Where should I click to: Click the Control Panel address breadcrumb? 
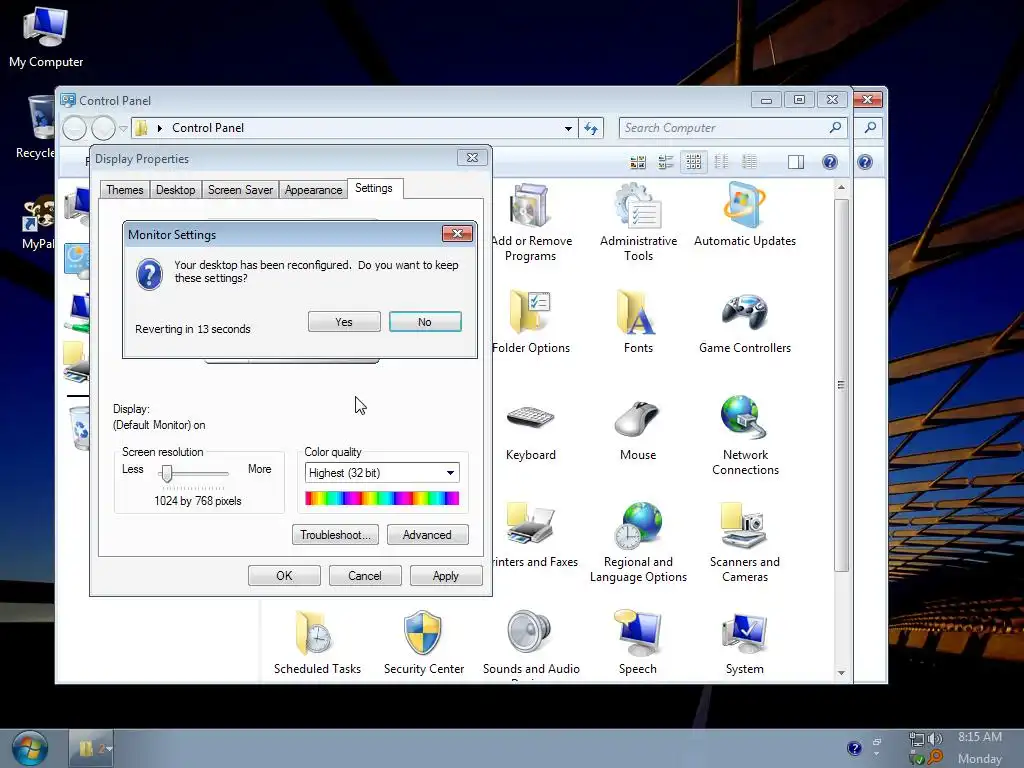pos(208,128)
